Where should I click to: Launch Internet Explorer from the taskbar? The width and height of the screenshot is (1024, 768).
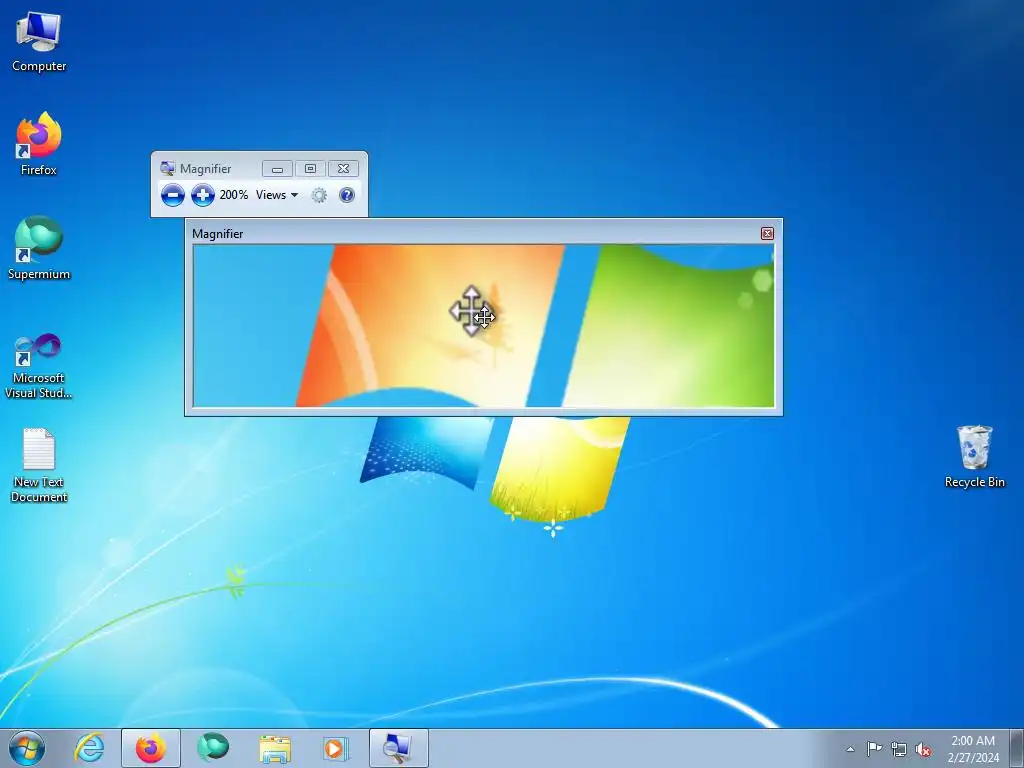pyautogui.click(x=89, y=748)
